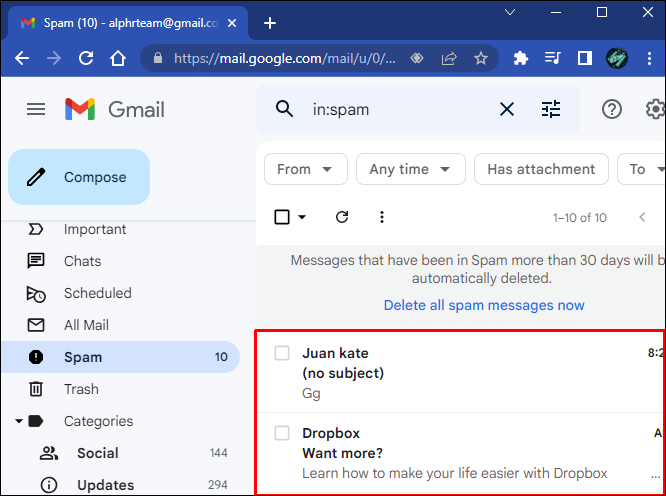The width and height of the screenshot is (666, 496).
Task: Open the Dropbox Want more? email
Action: (461, 453)
